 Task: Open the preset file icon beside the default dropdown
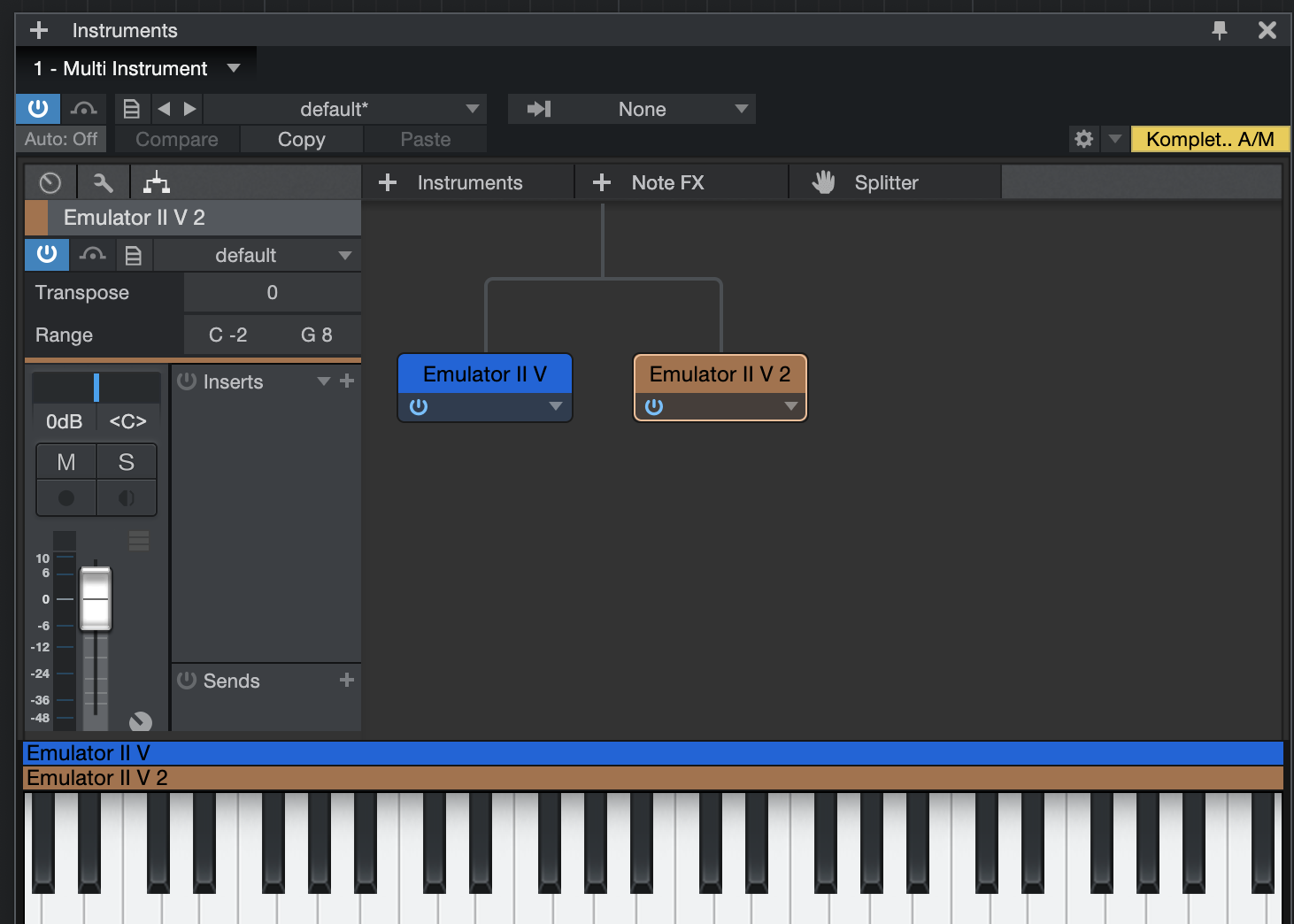point(133,256)
